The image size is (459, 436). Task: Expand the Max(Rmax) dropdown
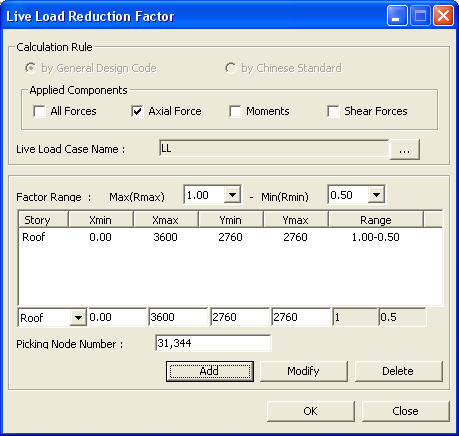pyautogui.click(x=232, y=195)
